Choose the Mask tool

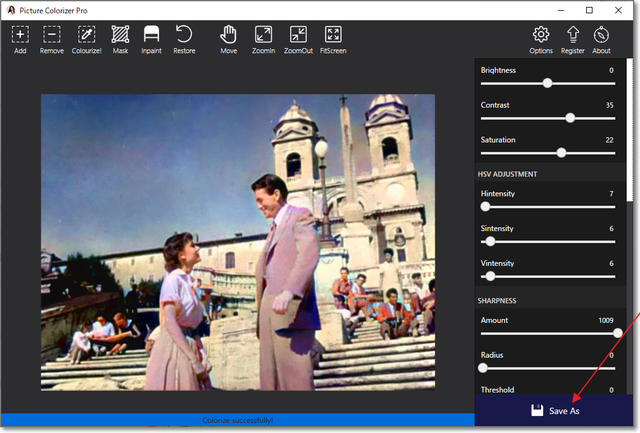pos(120,35)
